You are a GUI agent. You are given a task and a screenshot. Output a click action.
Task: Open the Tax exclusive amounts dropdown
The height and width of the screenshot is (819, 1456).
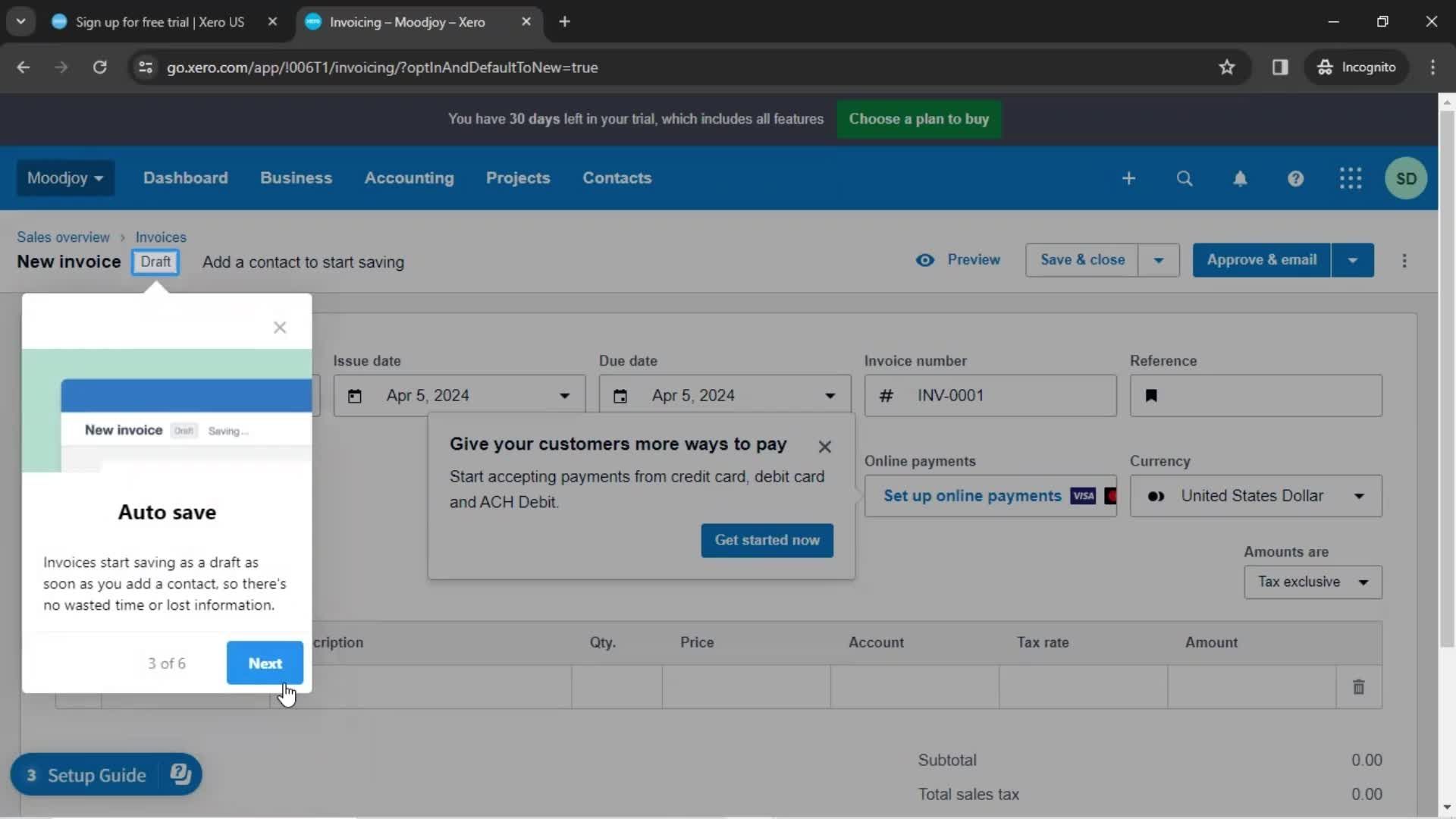(1313, 582)
